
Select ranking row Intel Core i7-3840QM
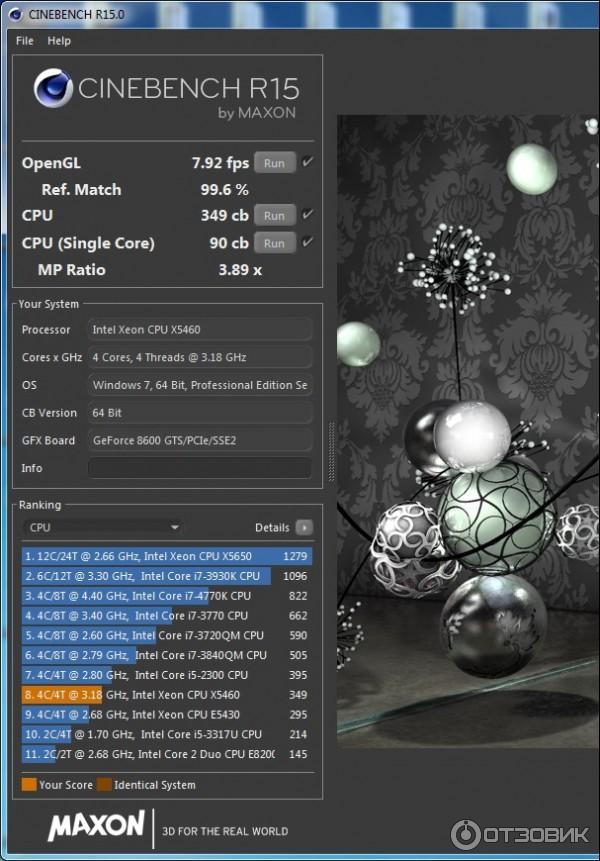point(167,655)
